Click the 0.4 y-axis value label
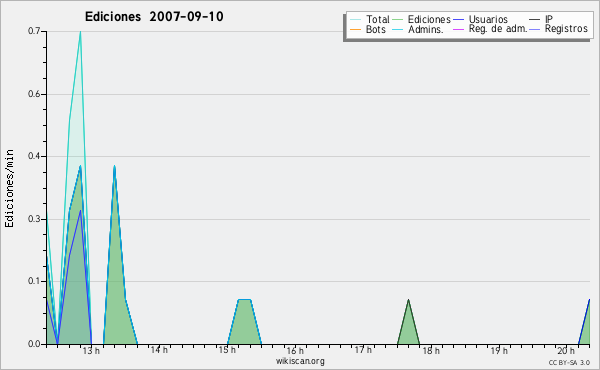The width and height of the screenshot is (600, 370). tap(34, 156)
